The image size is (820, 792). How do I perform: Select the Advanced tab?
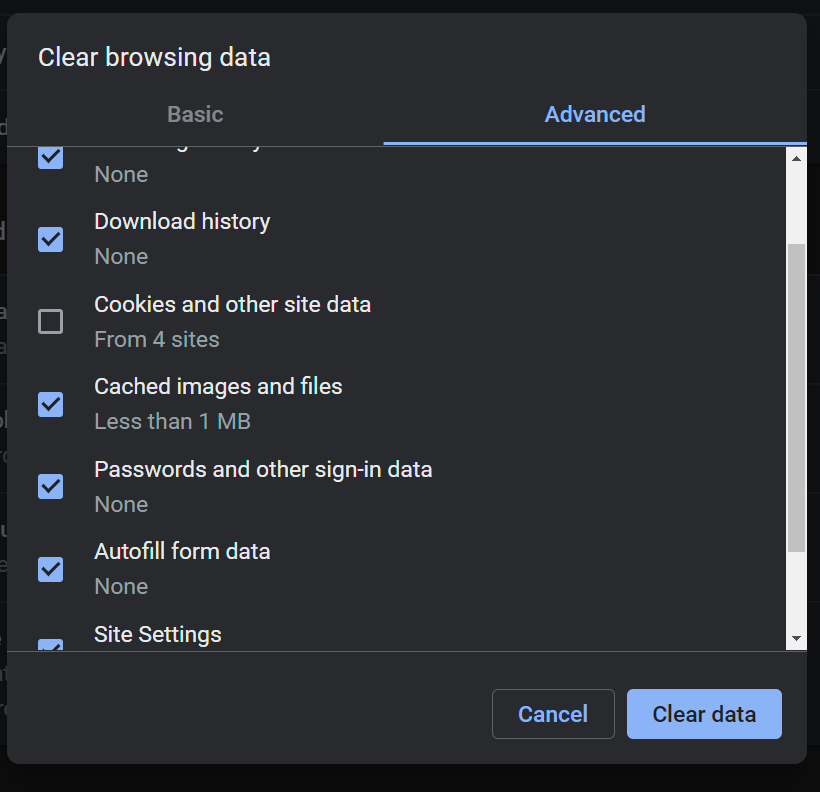point(595,114)
